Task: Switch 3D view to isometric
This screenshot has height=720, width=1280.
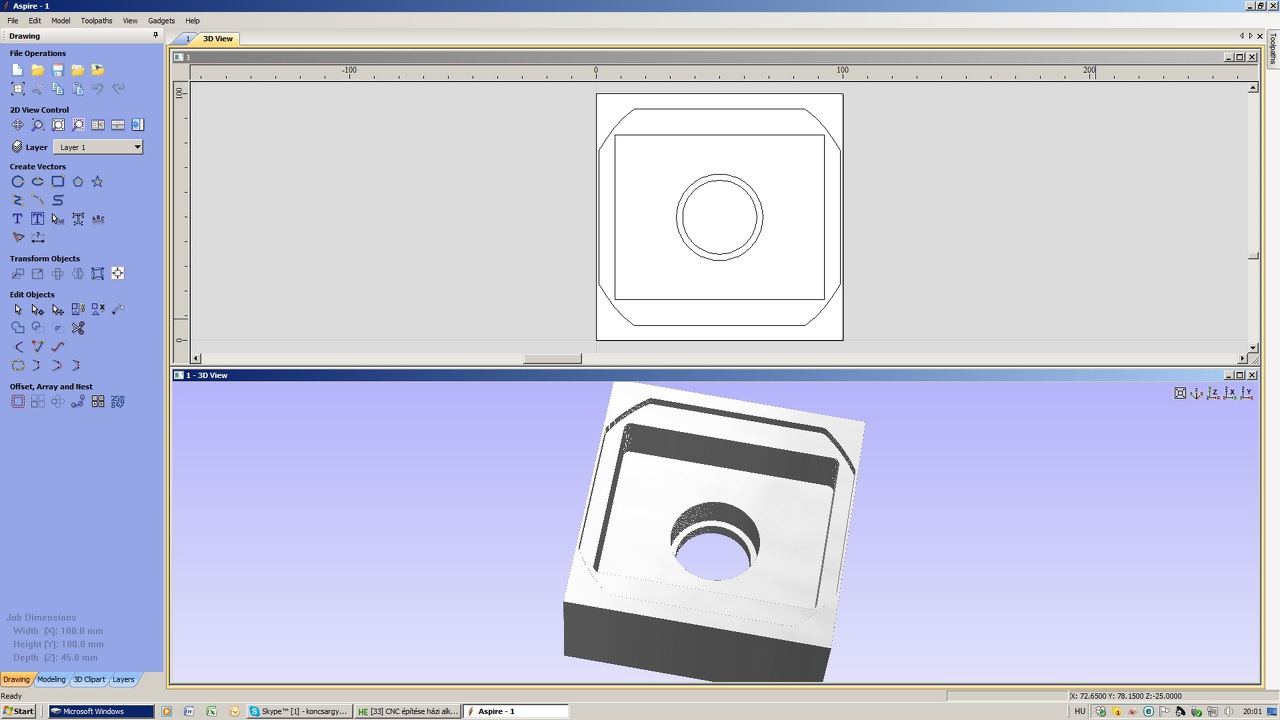Action: pyautogui.click(x=1197, y=393)
